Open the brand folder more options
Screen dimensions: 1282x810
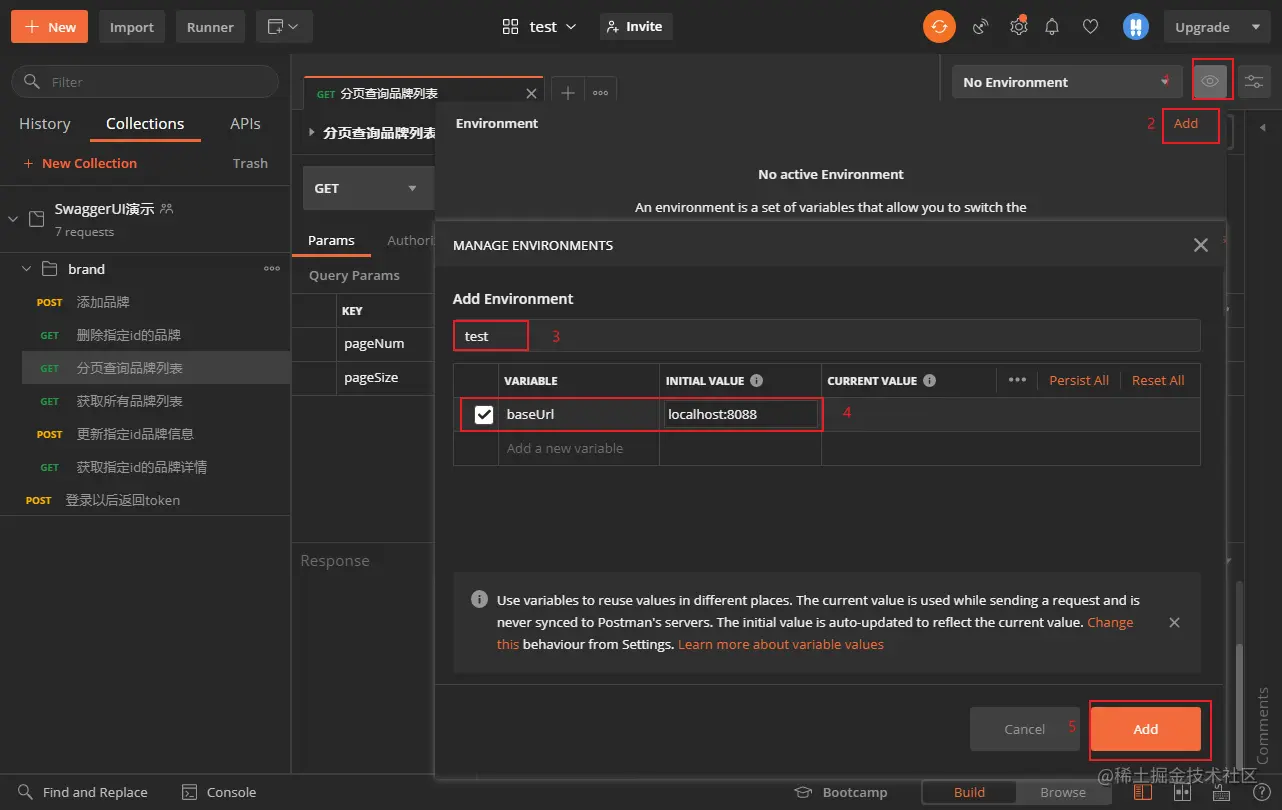[x=272, y=269]
